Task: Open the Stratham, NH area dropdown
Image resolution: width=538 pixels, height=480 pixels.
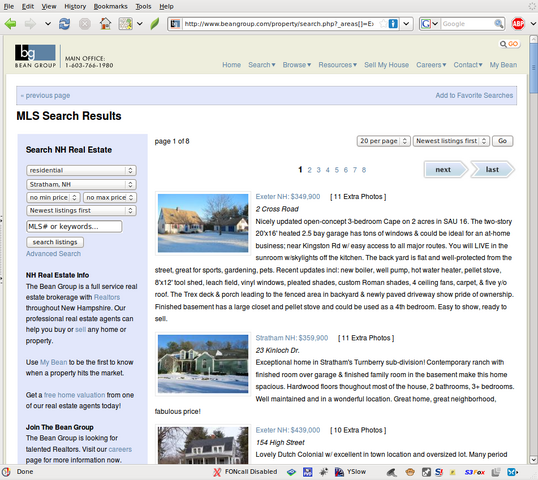Action: click(x=81, y=185)
